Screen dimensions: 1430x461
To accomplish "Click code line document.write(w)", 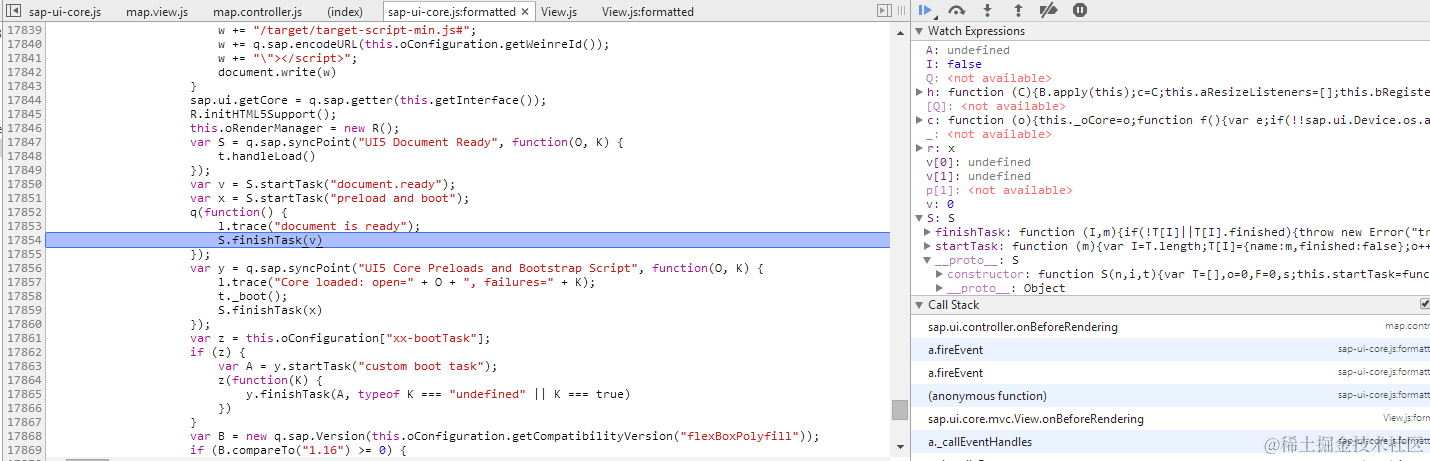I will 277,72.
